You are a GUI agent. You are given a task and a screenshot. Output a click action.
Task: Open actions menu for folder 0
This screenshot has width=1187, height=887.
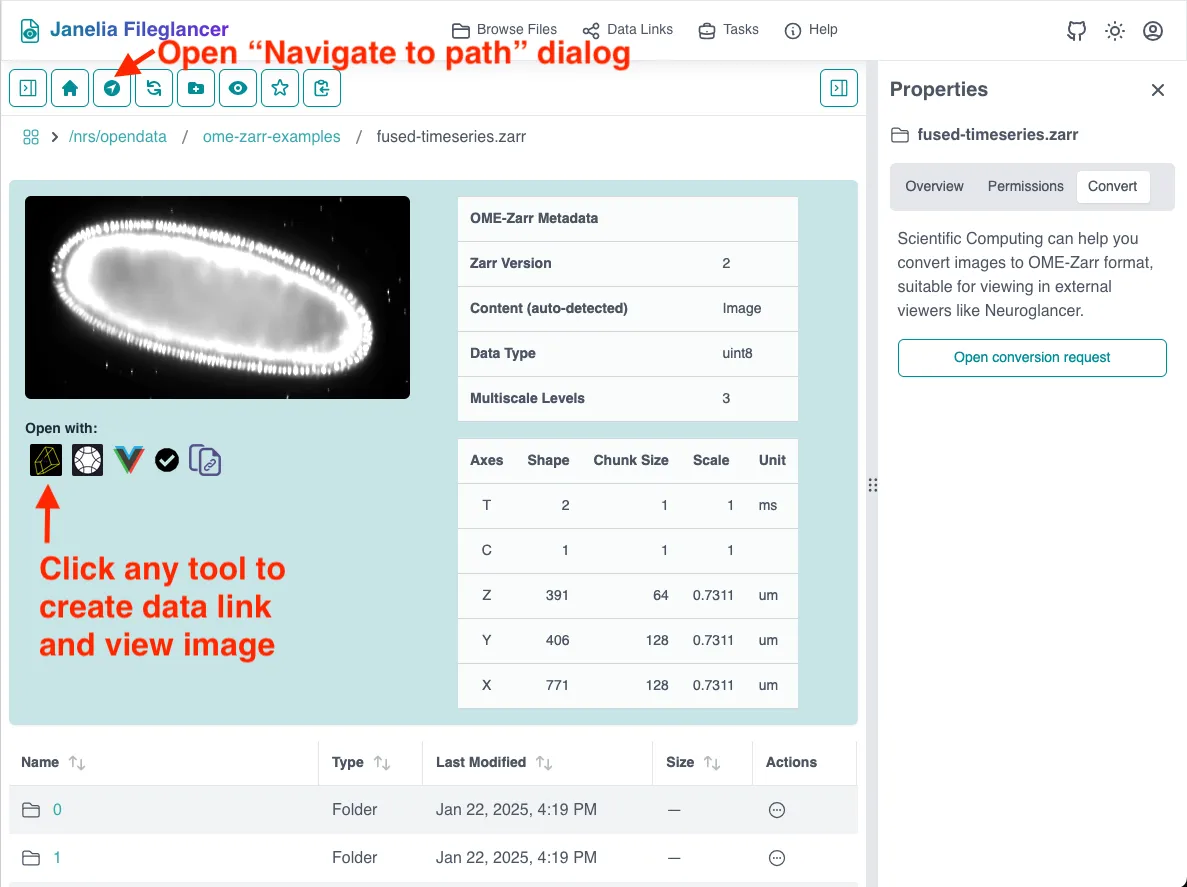(776, 810)
